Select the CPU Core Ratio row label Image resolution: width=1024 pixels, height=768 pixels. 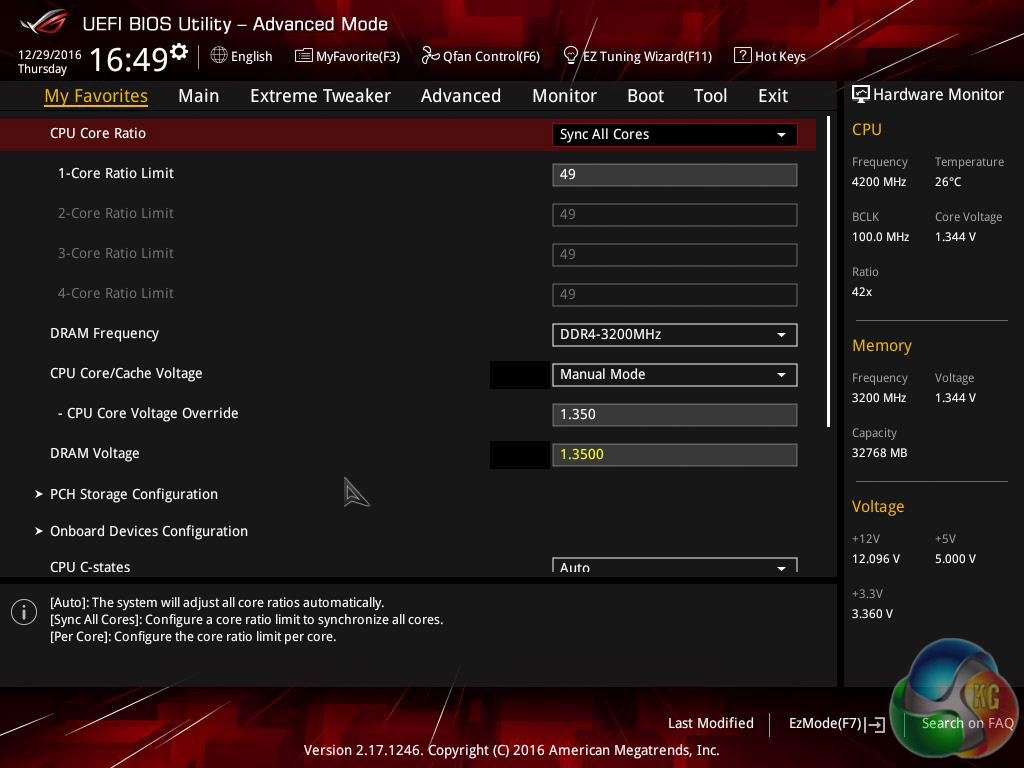pos(98,133)
